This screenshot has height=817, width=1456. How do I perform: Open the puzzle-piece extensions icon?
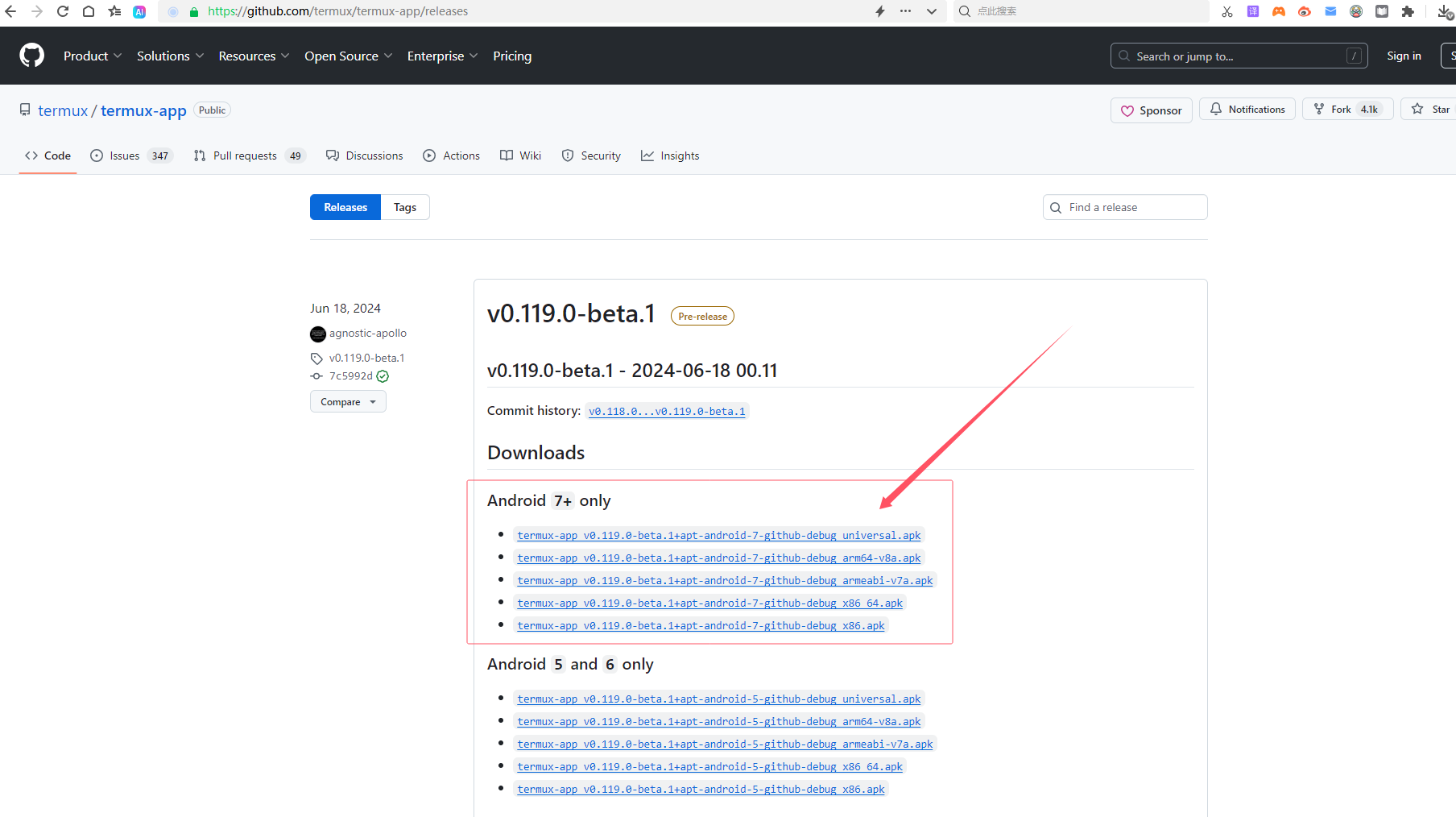coord(1408,11)
